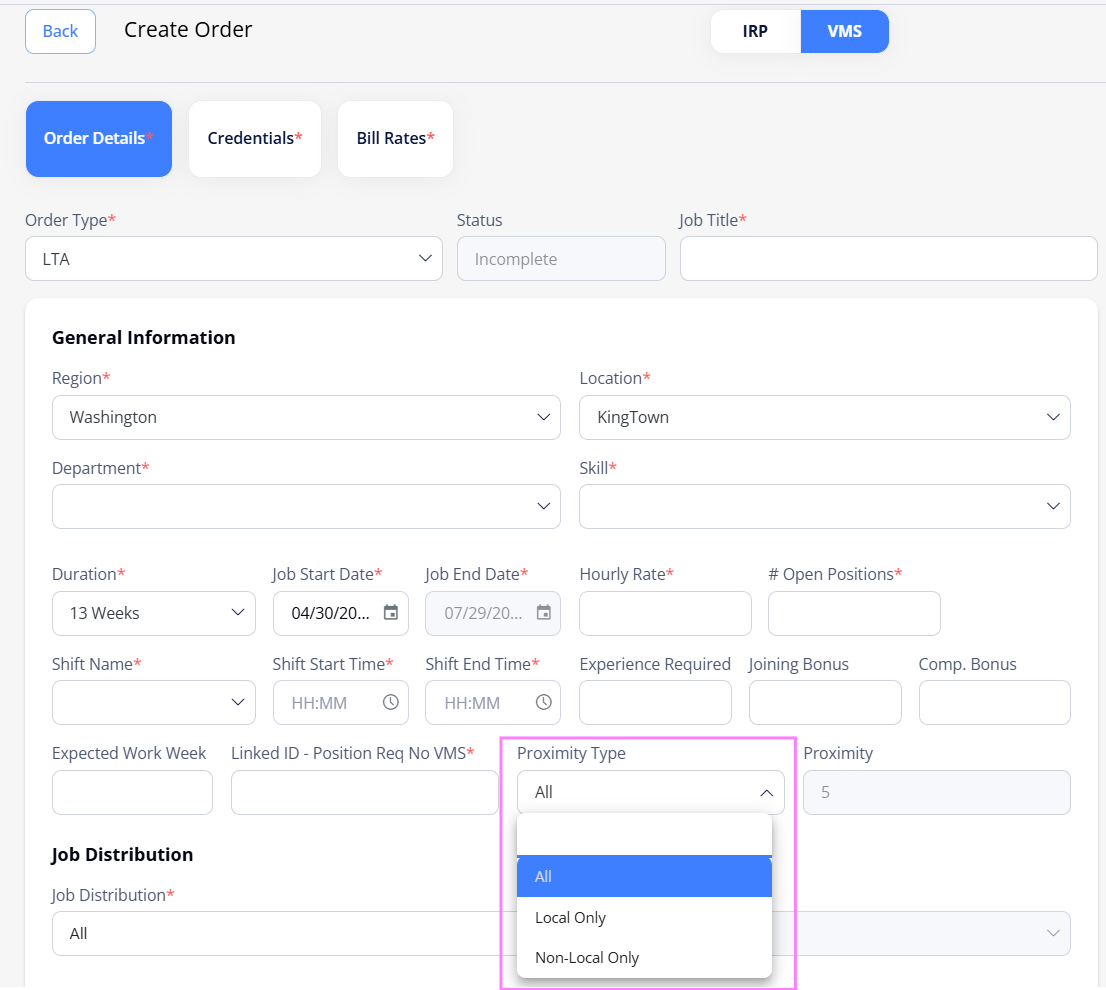Open Job End Date calendar icon
Screen dimensions: 1106x990
click(x=543, y=613)
